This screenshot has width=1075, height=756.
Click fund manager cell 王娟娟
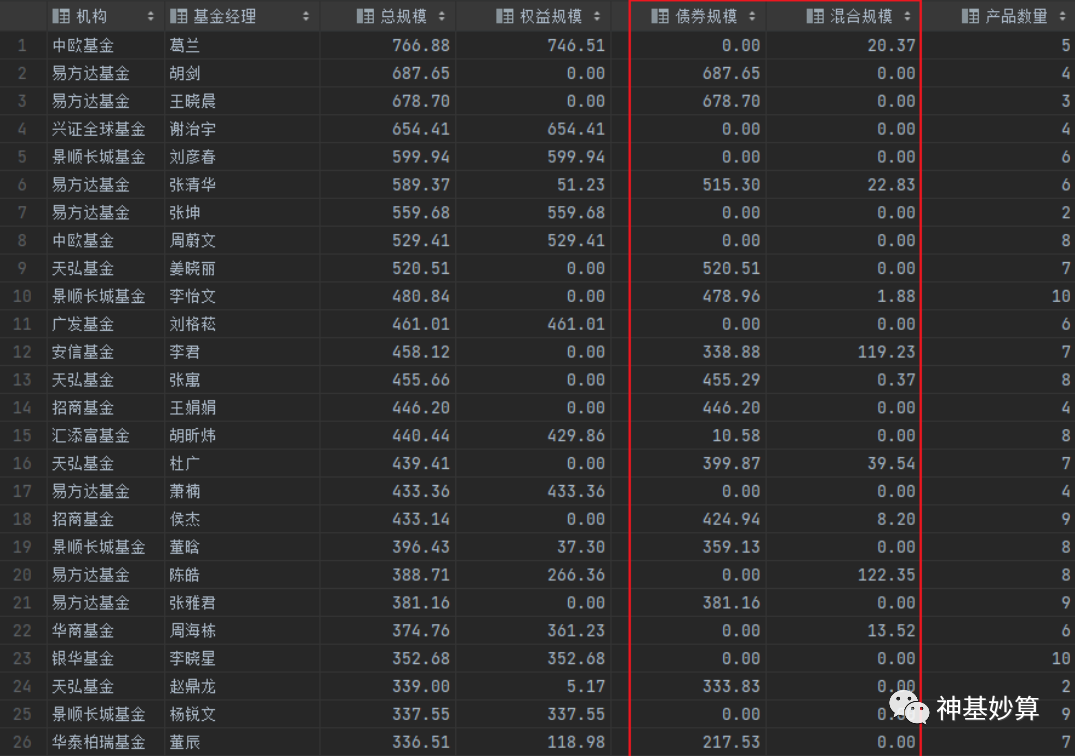(193, 408)
